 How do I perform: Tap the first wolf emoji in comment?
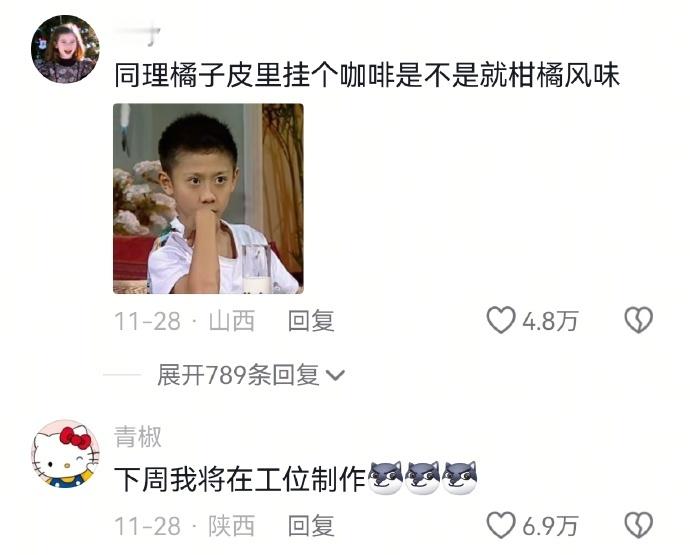[385, 478]
